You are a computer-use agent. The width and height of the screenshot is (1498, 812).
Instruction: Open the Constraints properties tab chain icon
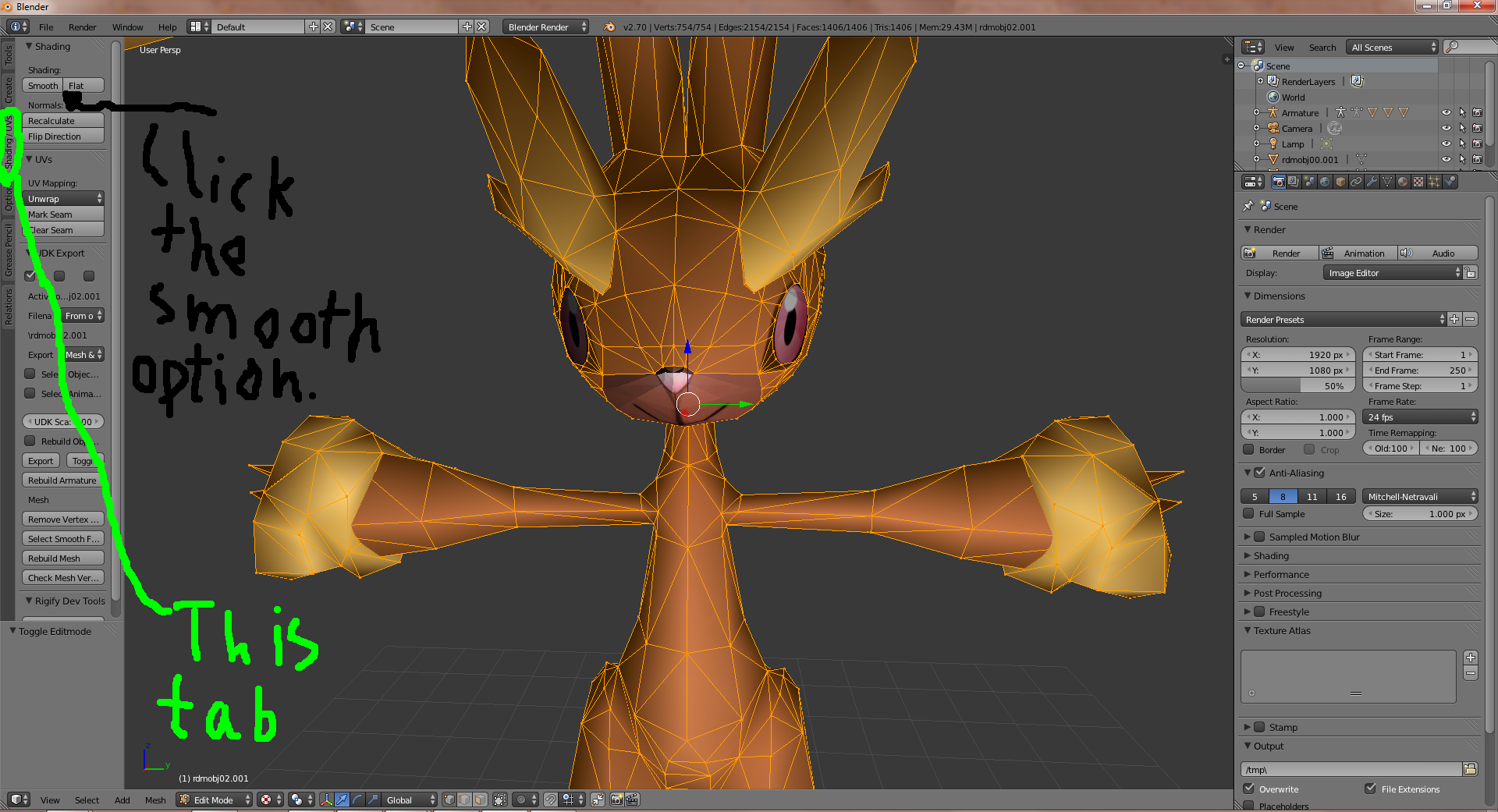click(1356, 182)
